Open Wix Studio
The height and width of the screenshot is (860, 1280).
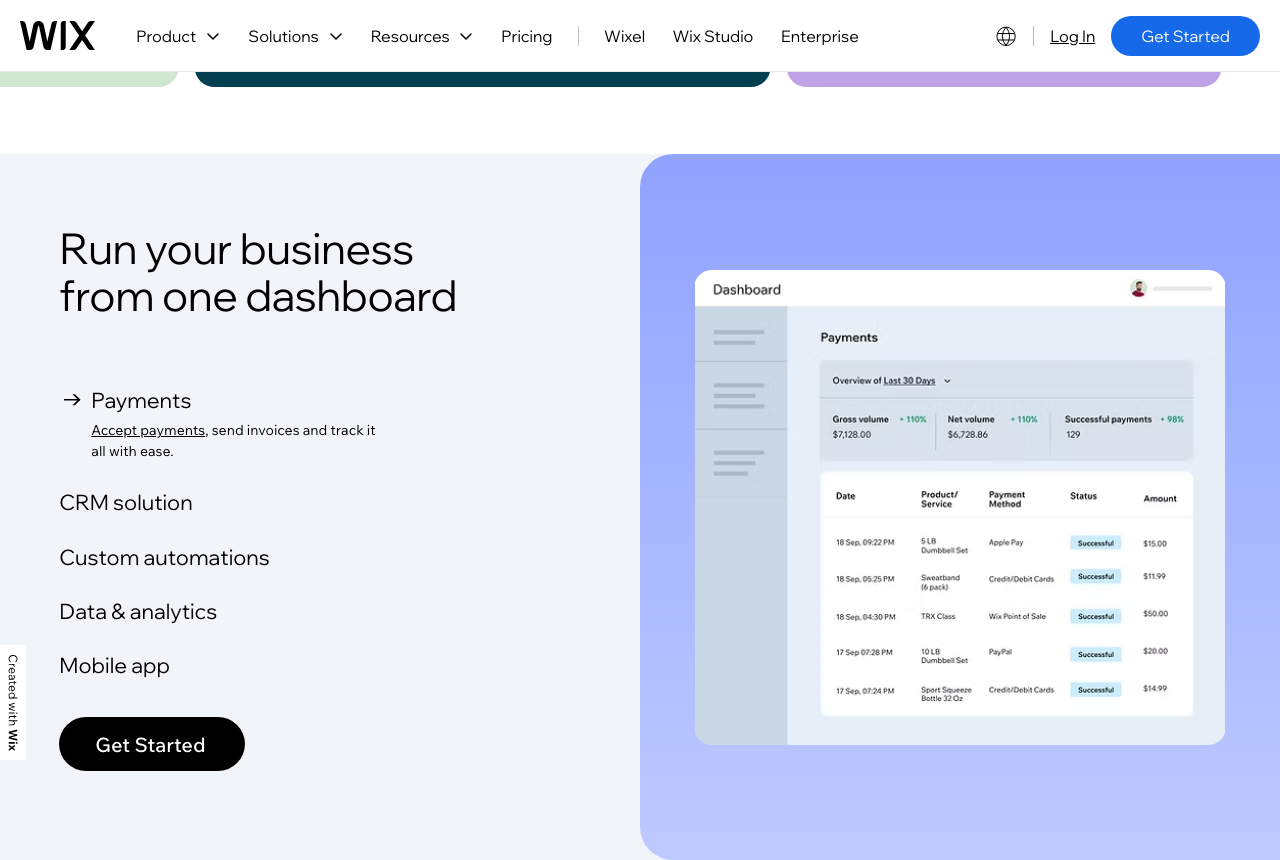click(713, 36)
